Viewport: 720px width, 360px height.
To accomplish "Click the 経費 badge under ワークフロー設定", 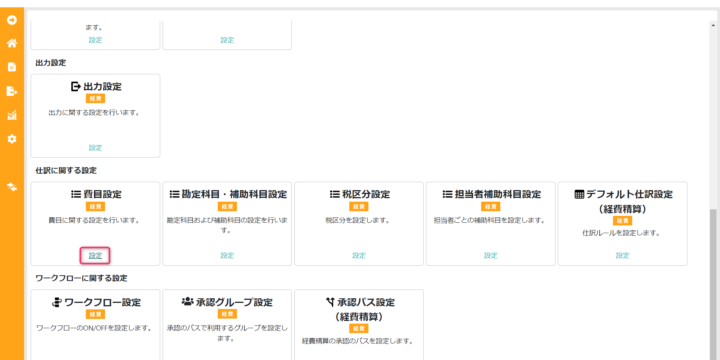I will (96, 315).
